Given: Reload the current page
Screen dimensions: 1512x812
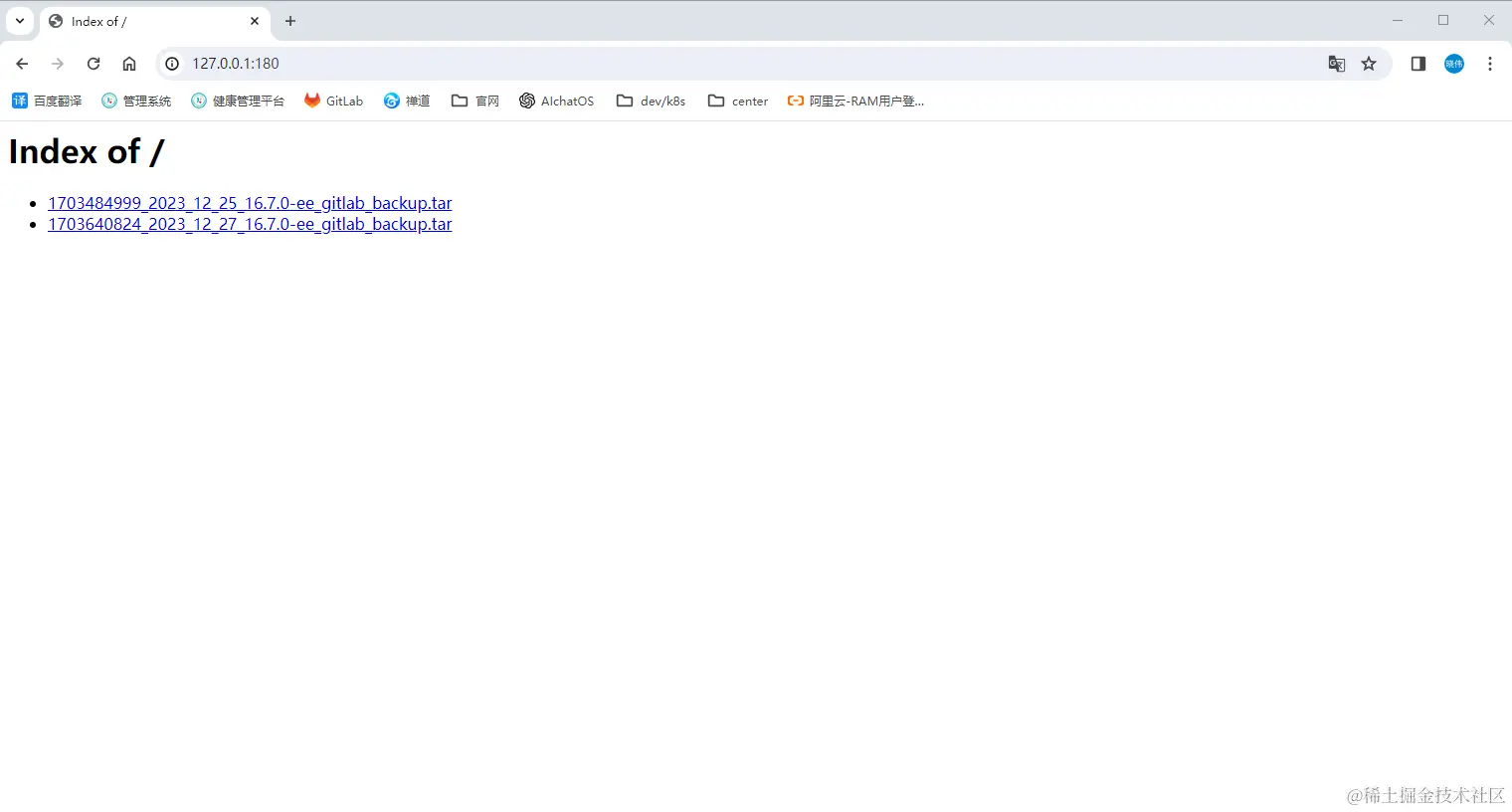Looking at the screenshot, I should click(94, 63).
